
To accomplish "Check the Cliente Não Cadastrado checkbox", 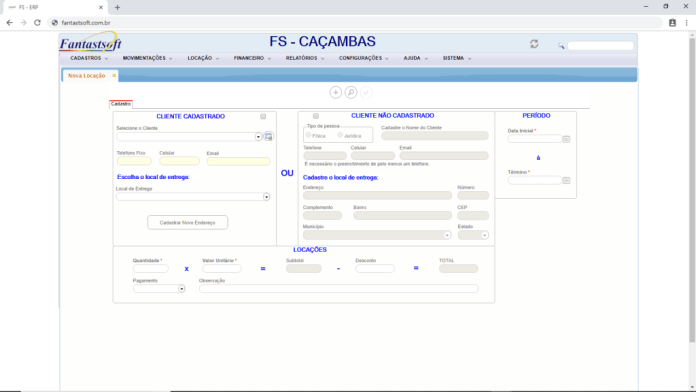I will point(316,116).
